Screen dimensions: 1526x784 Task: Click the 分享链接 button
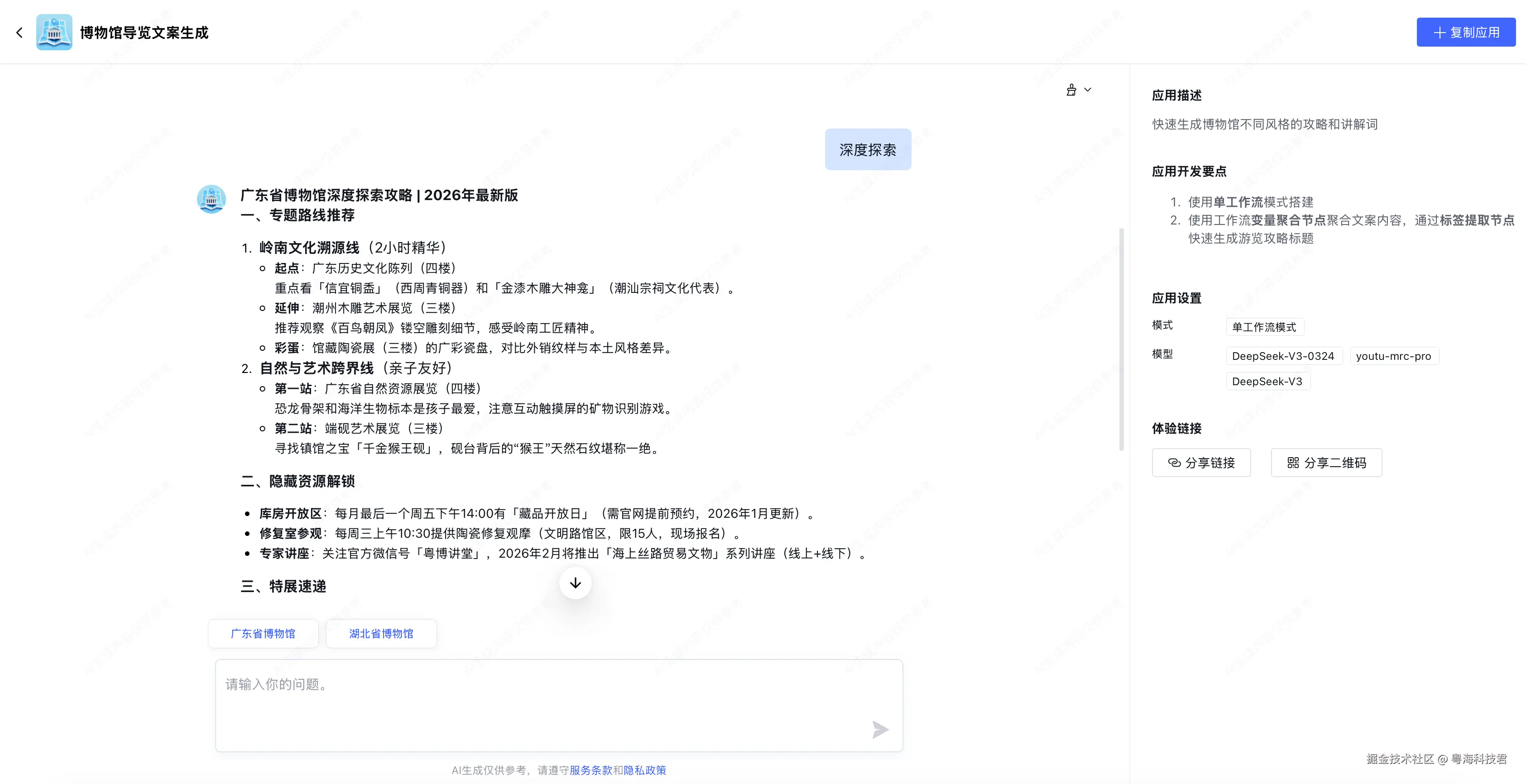click(1201, 463)
